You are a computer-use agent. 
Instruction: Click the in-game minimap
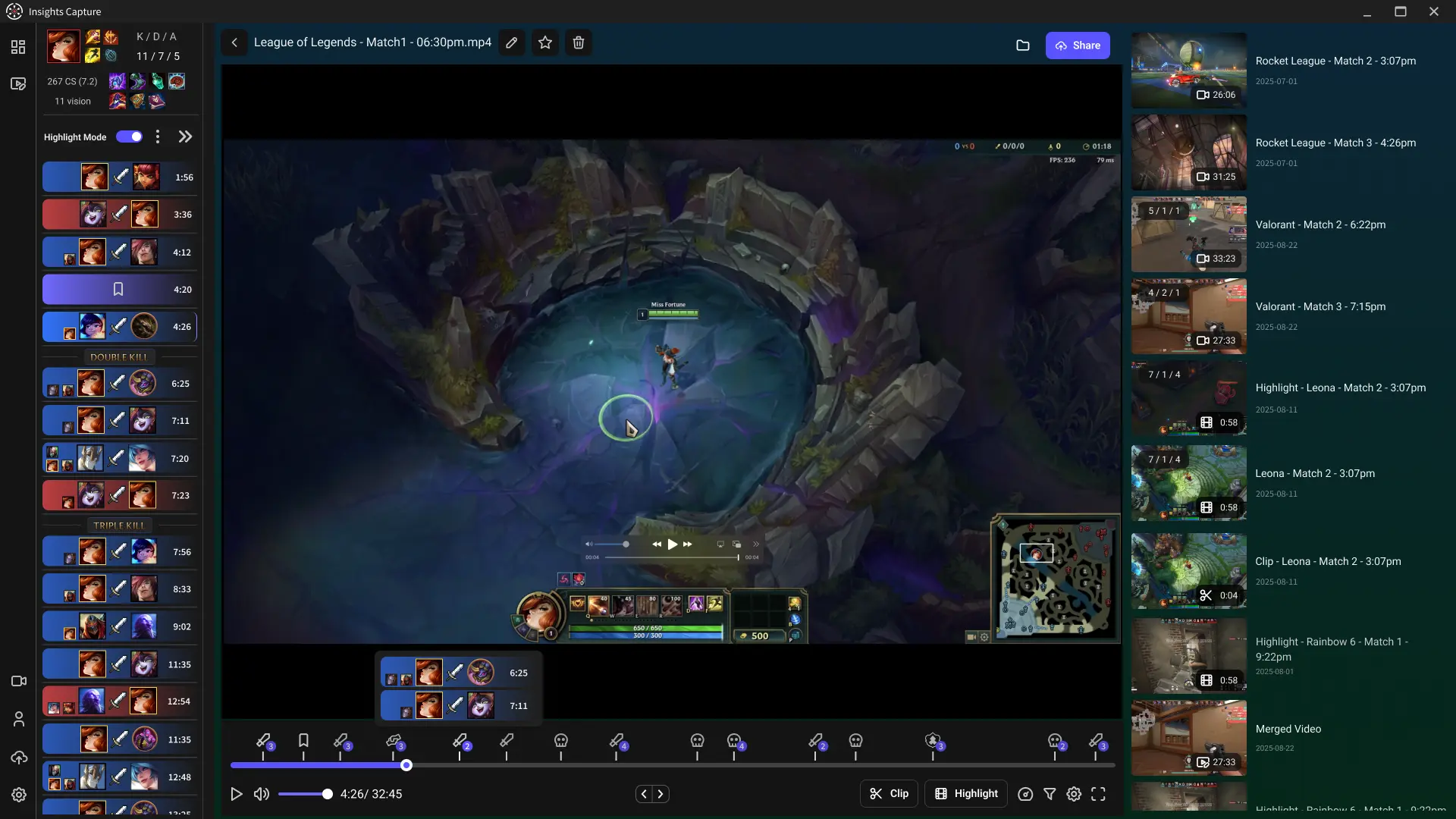(1056, 579)
